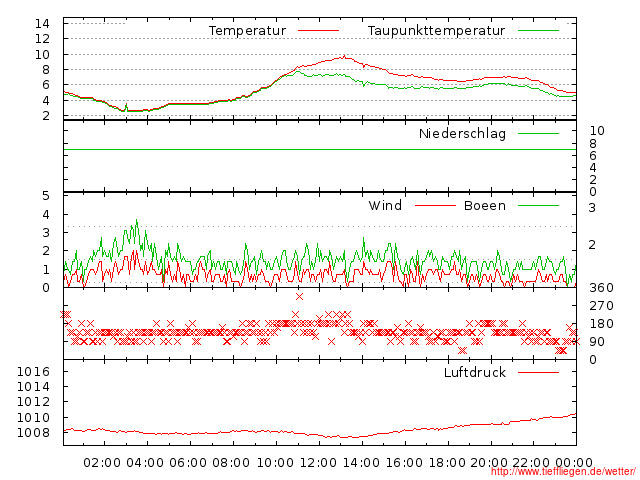Click the 14 temperature axis value

[42, 23]
